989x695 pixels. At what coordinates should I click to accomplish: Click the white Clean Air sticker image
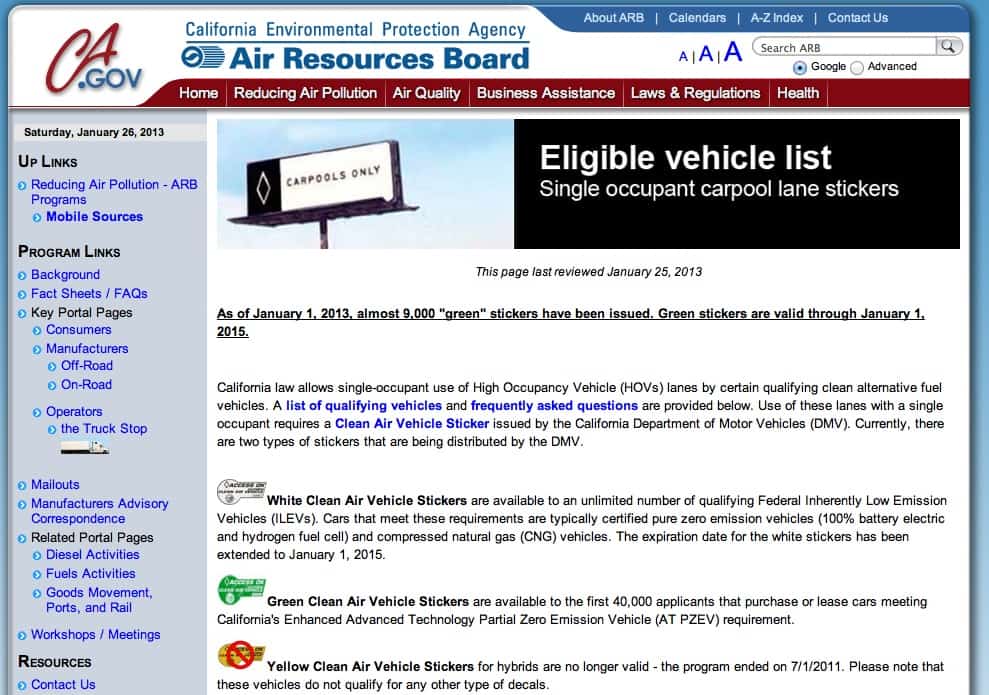click(241, 491)
